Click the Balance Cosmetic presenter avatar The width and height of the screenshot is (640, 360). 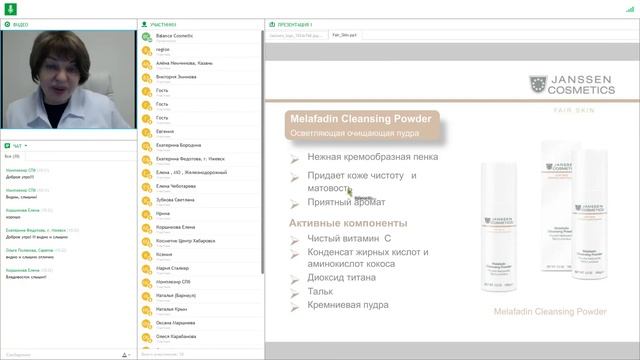[x=147, y=37]
